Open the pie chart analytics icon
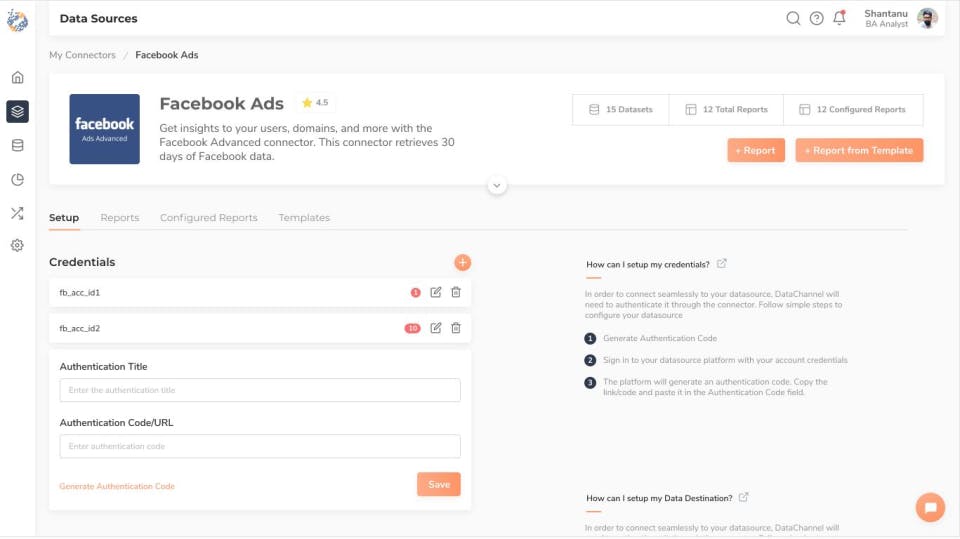The height and width of the screenshot is (539, 960). click(x=17, y=180)
